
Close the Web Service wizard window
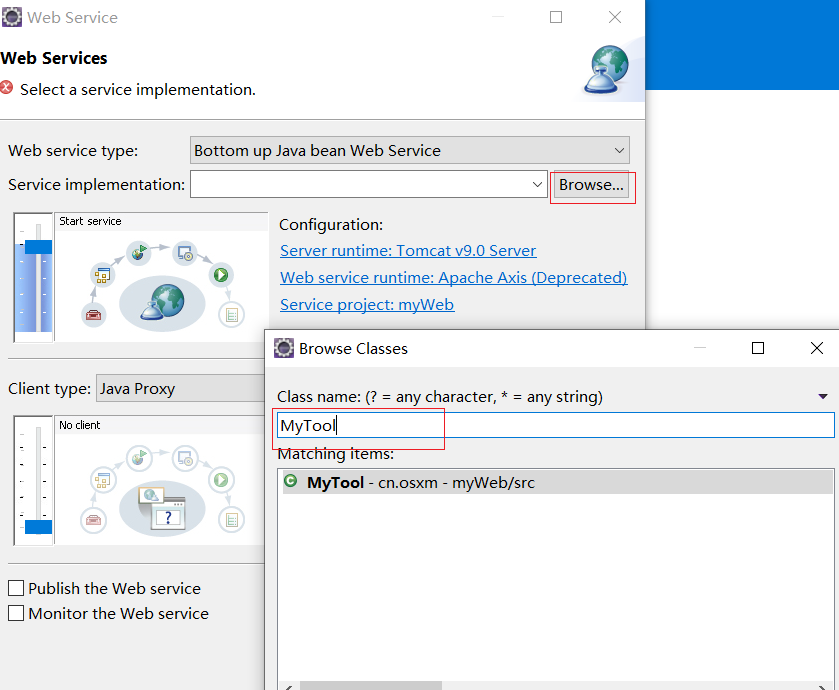(615, 17)
